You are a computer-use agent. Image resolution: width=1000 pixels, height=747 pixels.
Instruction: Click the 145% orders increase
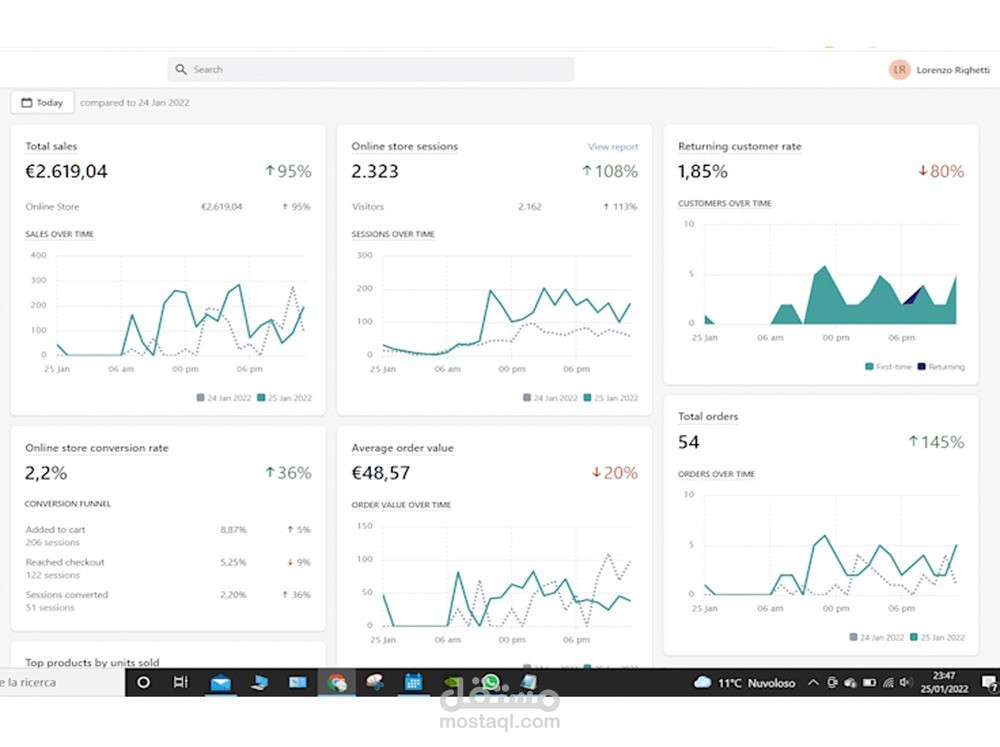(936, 441)
